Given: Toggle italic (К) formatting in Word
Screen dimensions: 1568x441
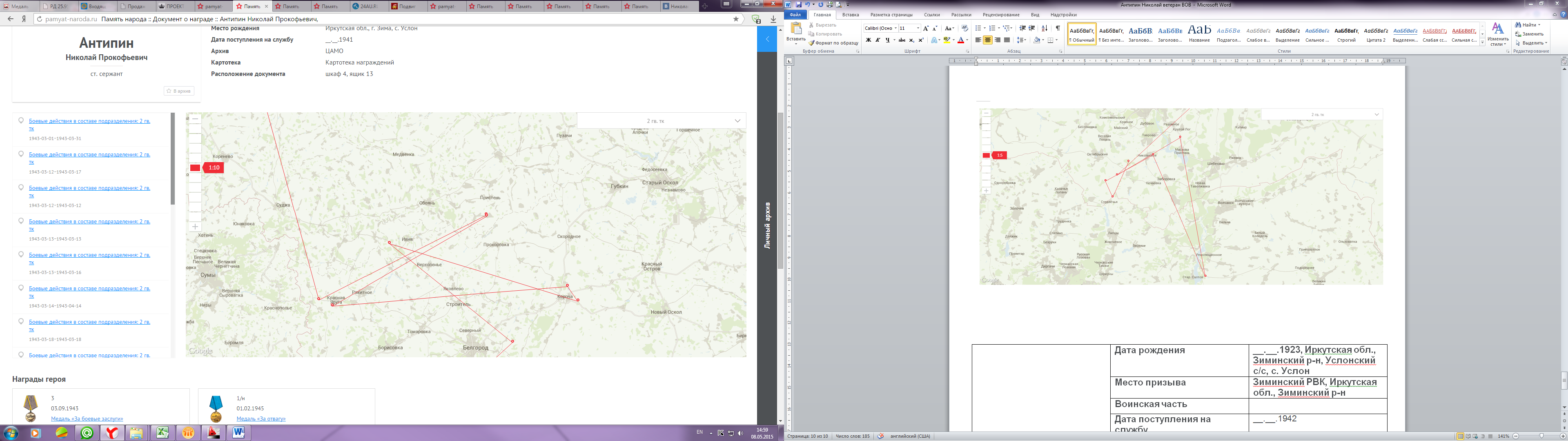Looking at the screenshot, I should point(878,40).
